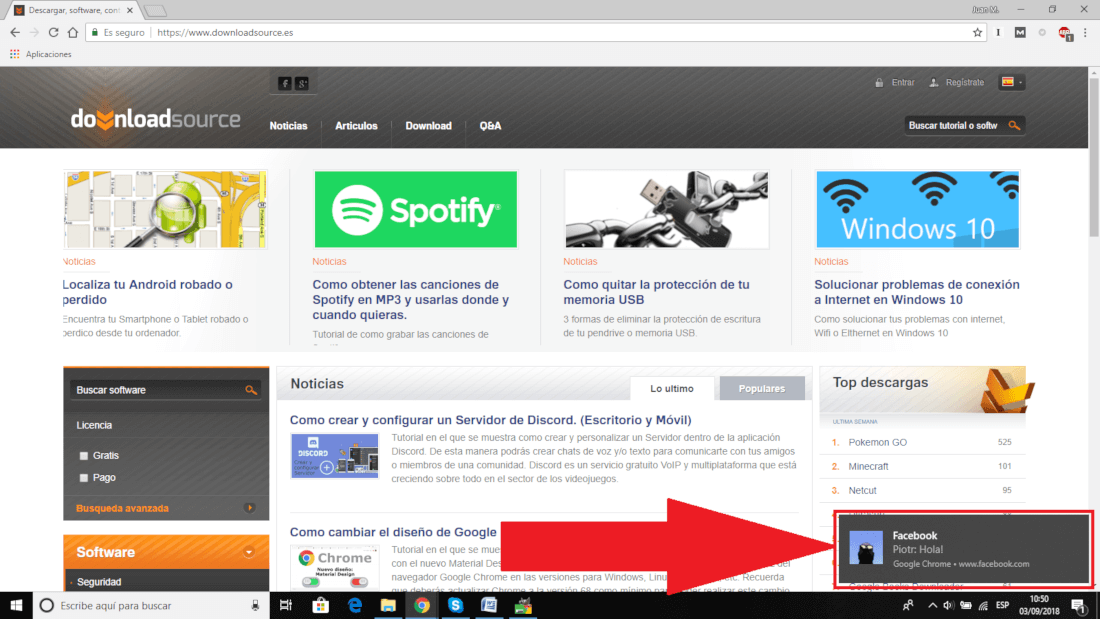Click the magnifier in Buscar software box
1100x619 pixels.
pos(250,390)
